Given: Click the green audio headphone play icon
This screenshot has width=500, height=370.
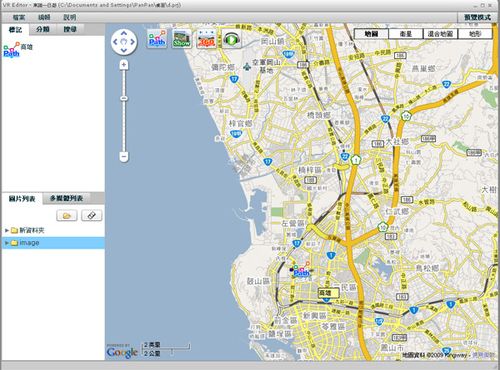Looking at the screenshot, I should (231, 39).
